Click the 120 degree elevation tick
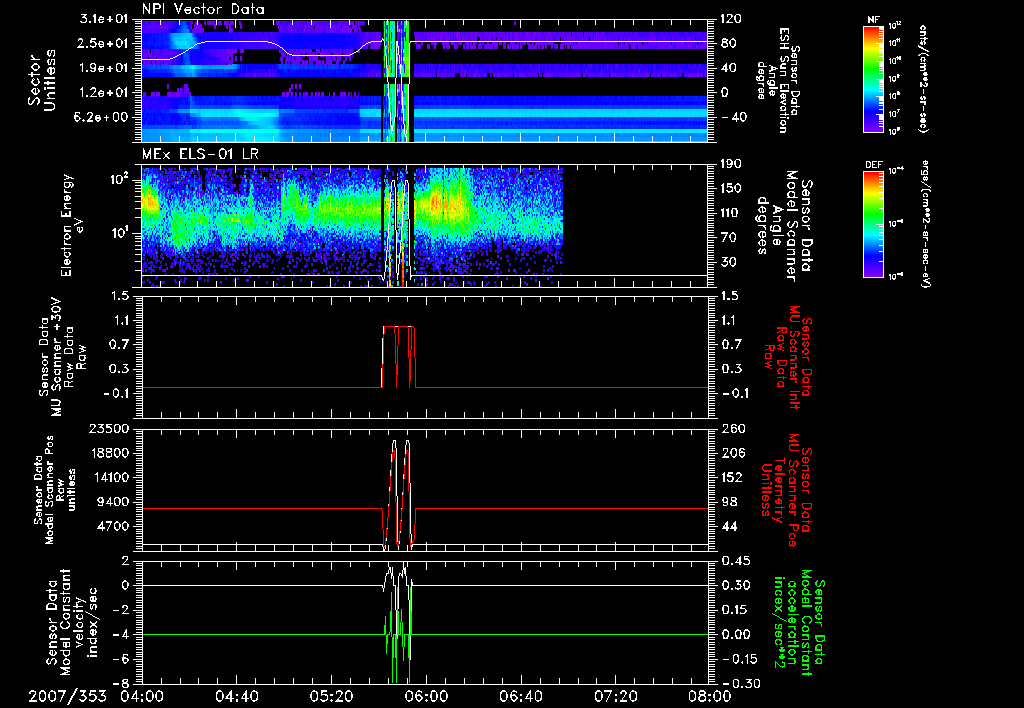Screen dimensions: 1024x708 pyautogui.click(x=731, y=19)
